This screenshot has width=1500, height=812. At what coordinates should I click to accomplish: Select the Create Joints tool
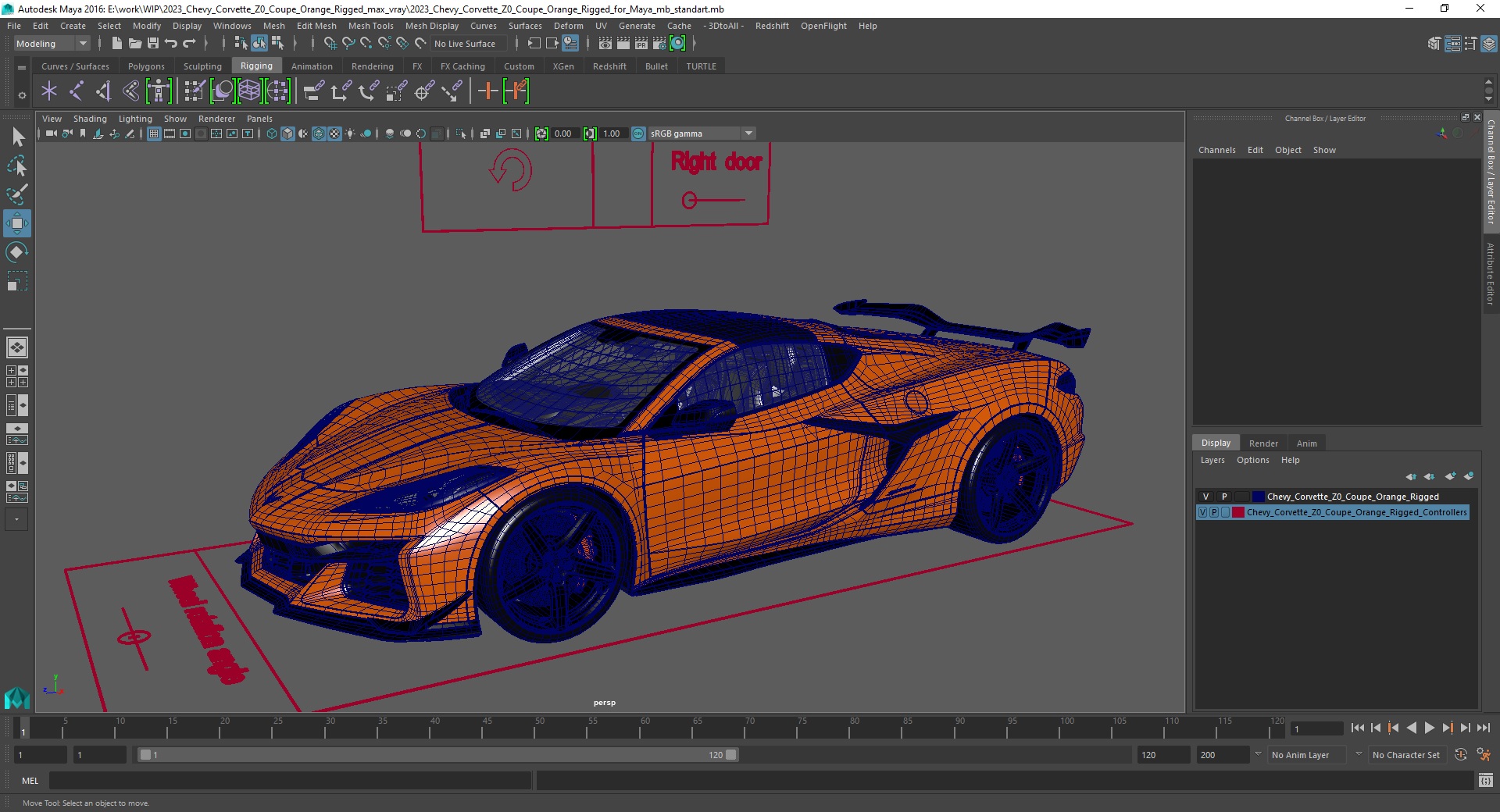point(77,91)
